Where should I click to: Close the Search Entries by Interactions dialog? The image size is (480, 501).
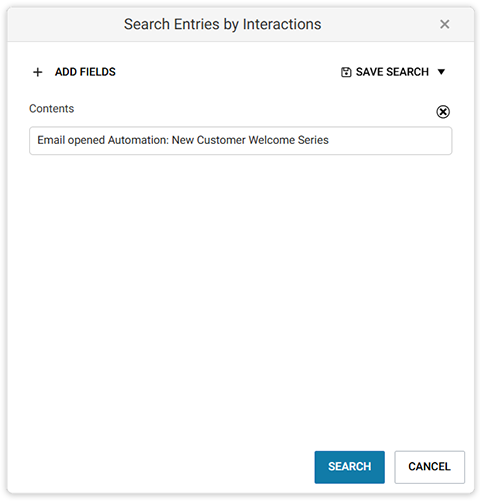click(444, 24)
